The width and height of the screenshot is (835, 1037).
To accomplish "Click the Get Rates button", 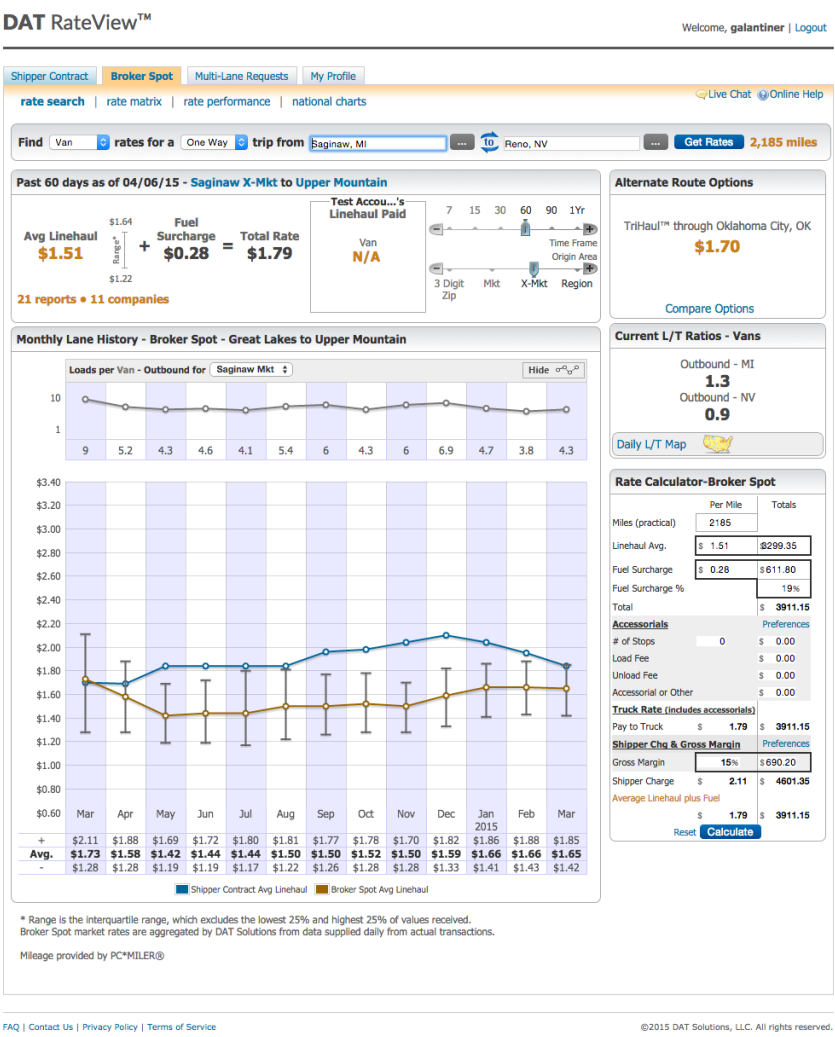I will click(709, 142).
